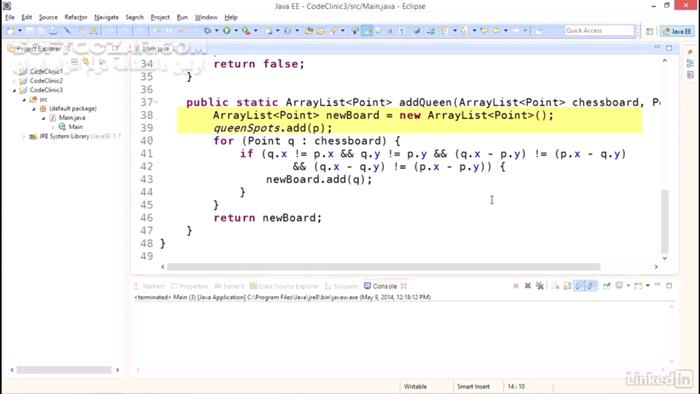Toggle Pin Console button
Screen dimensions: 700x394
click(x=607, y=286)
